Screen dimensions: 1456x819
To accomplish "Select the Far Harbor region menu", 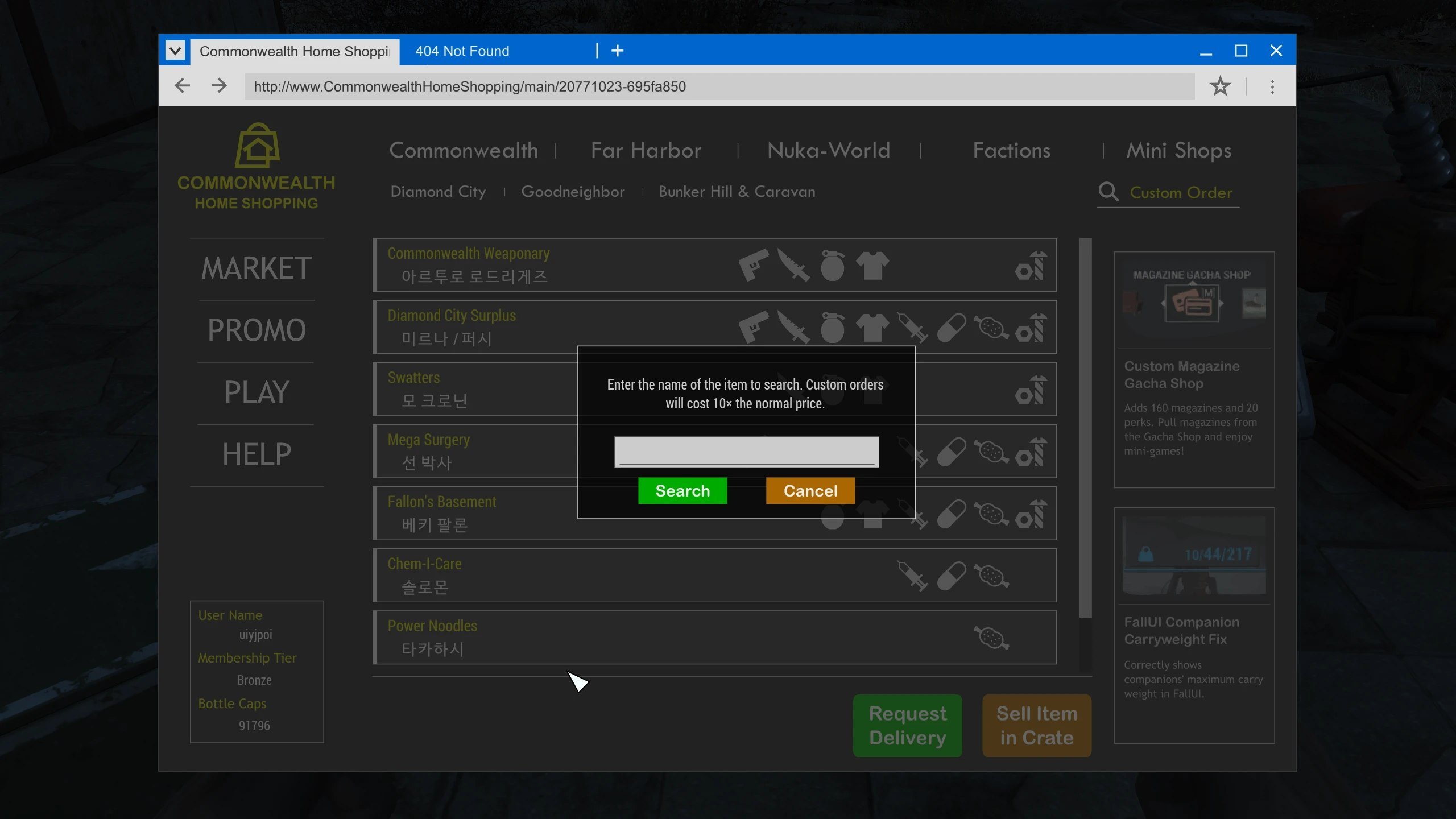I will [x=646, y=150].
